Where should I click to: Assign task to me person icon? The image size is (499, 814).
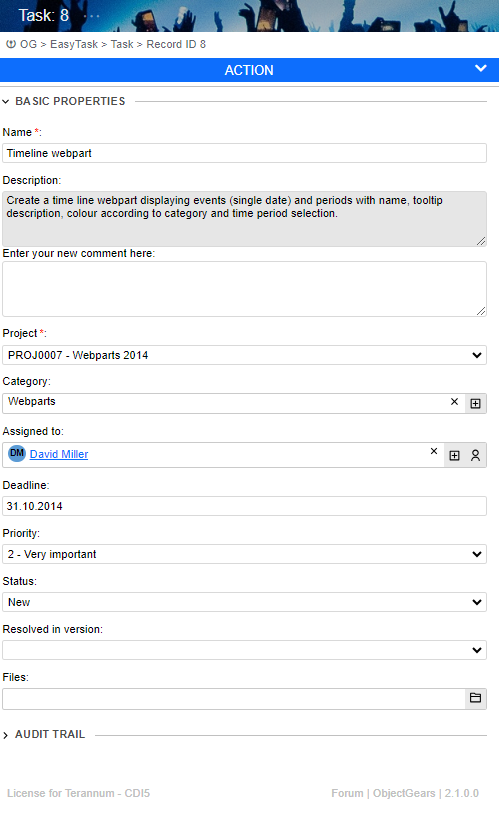point(475,455)
